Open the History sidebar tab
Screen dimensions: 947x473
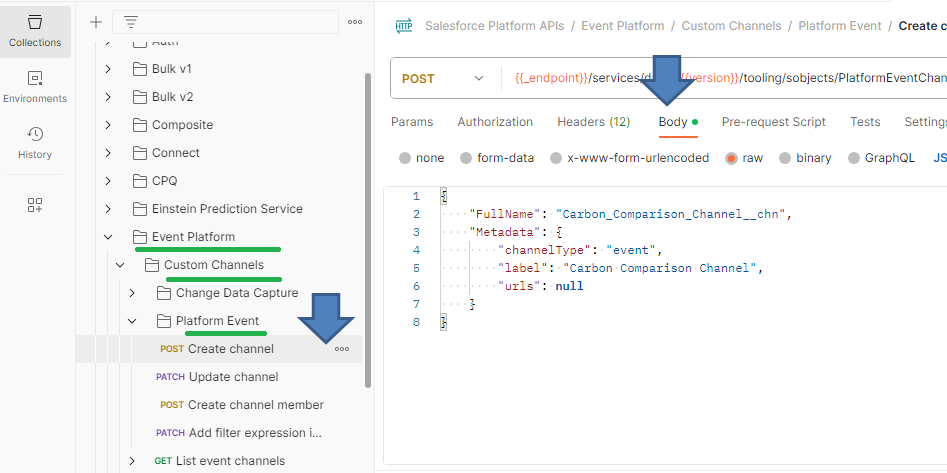35,143
